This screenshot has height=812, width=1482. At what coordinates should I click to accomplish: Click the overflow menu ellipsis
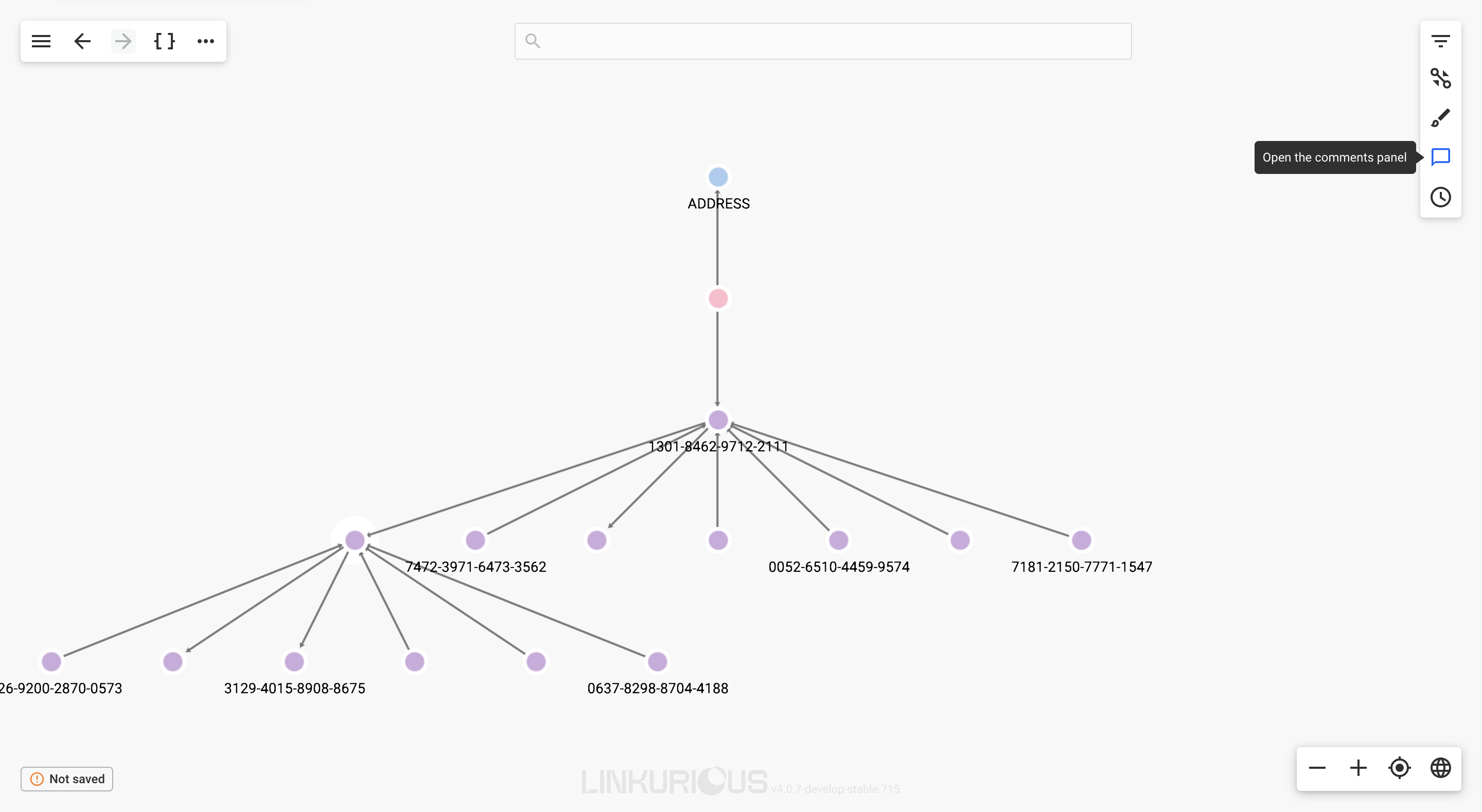point(205,40)
